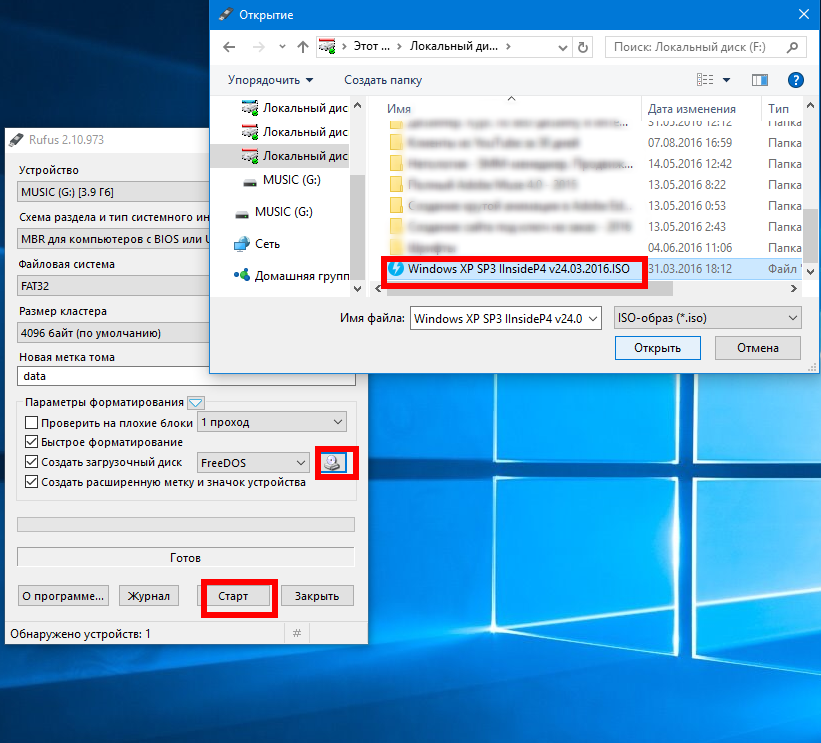Open the FreeDOS boot type dropdown
This screenshot has width=821, height=743.
(253, 462)
